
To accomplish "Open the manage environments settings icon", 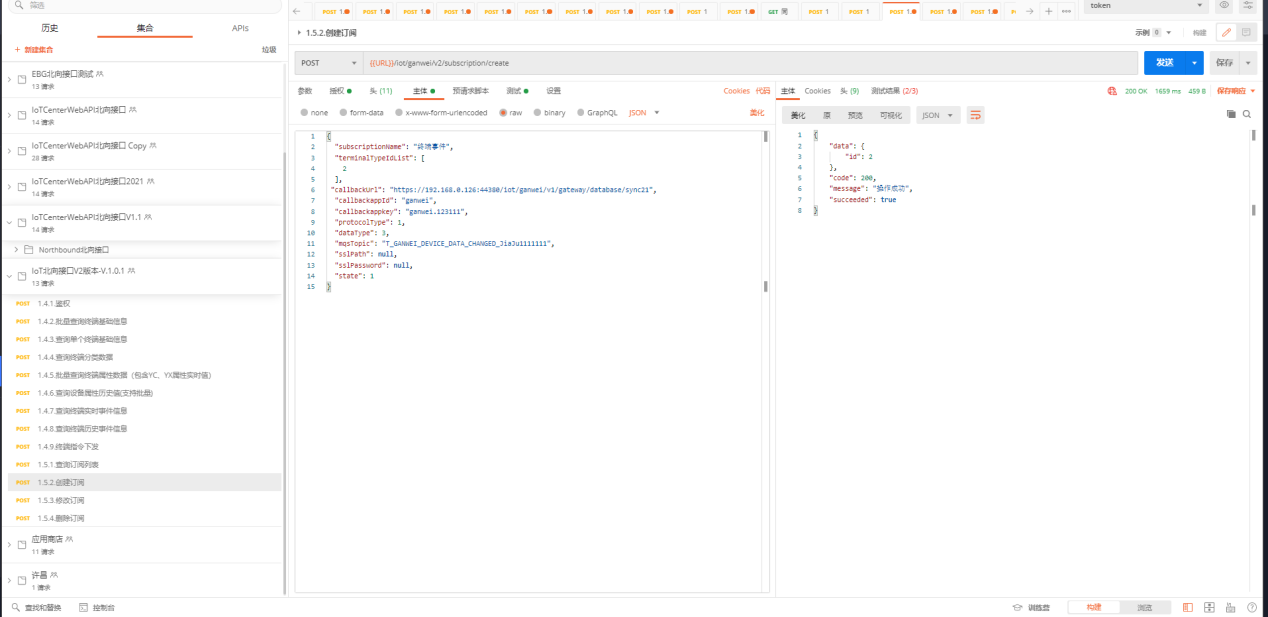I will coord(1247,6).
